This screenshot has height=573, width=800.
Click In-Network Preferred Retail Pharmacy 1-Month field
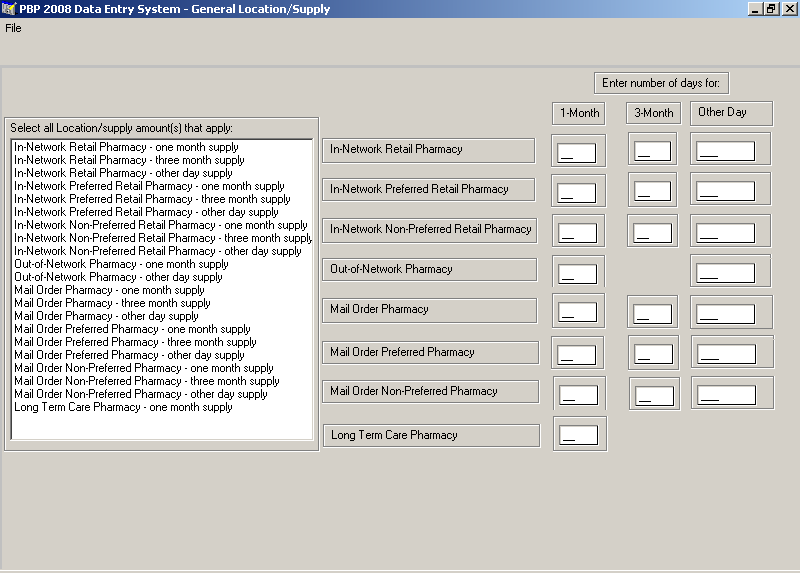(x=577, y=193)
